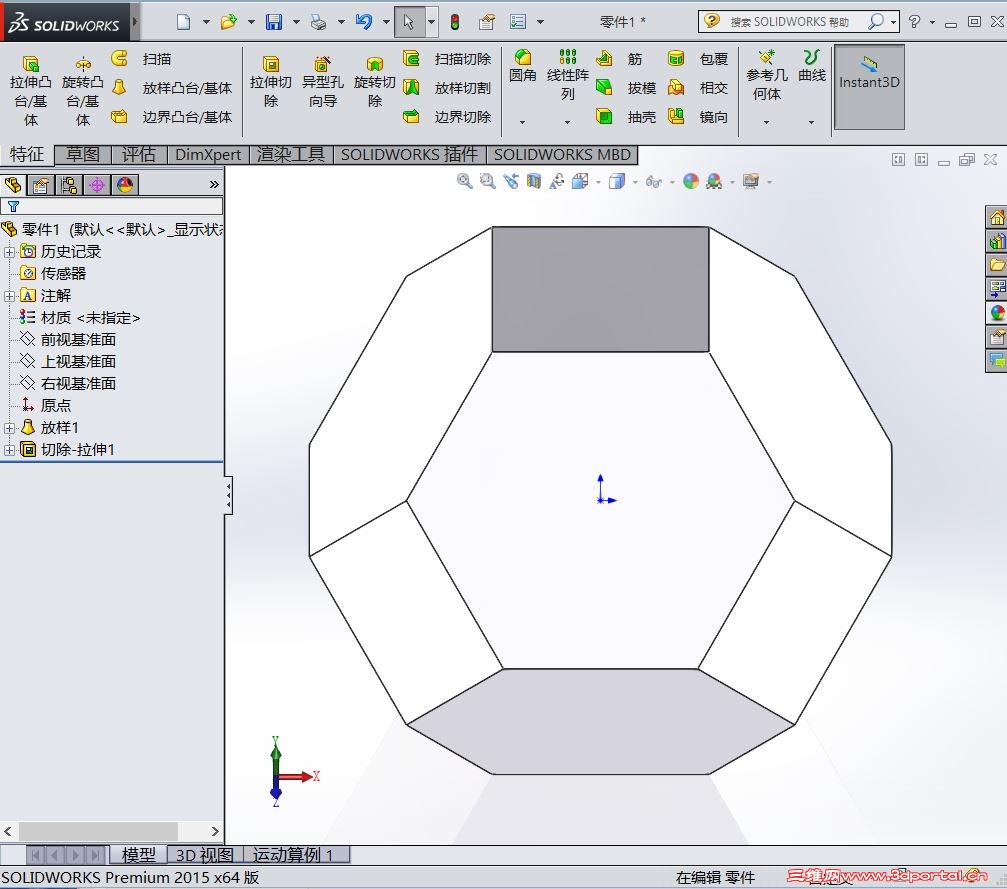This screenshot has width=1007, height=889.
Task: Expand more manager tabs with the » chevron
Action: (215, 185)
